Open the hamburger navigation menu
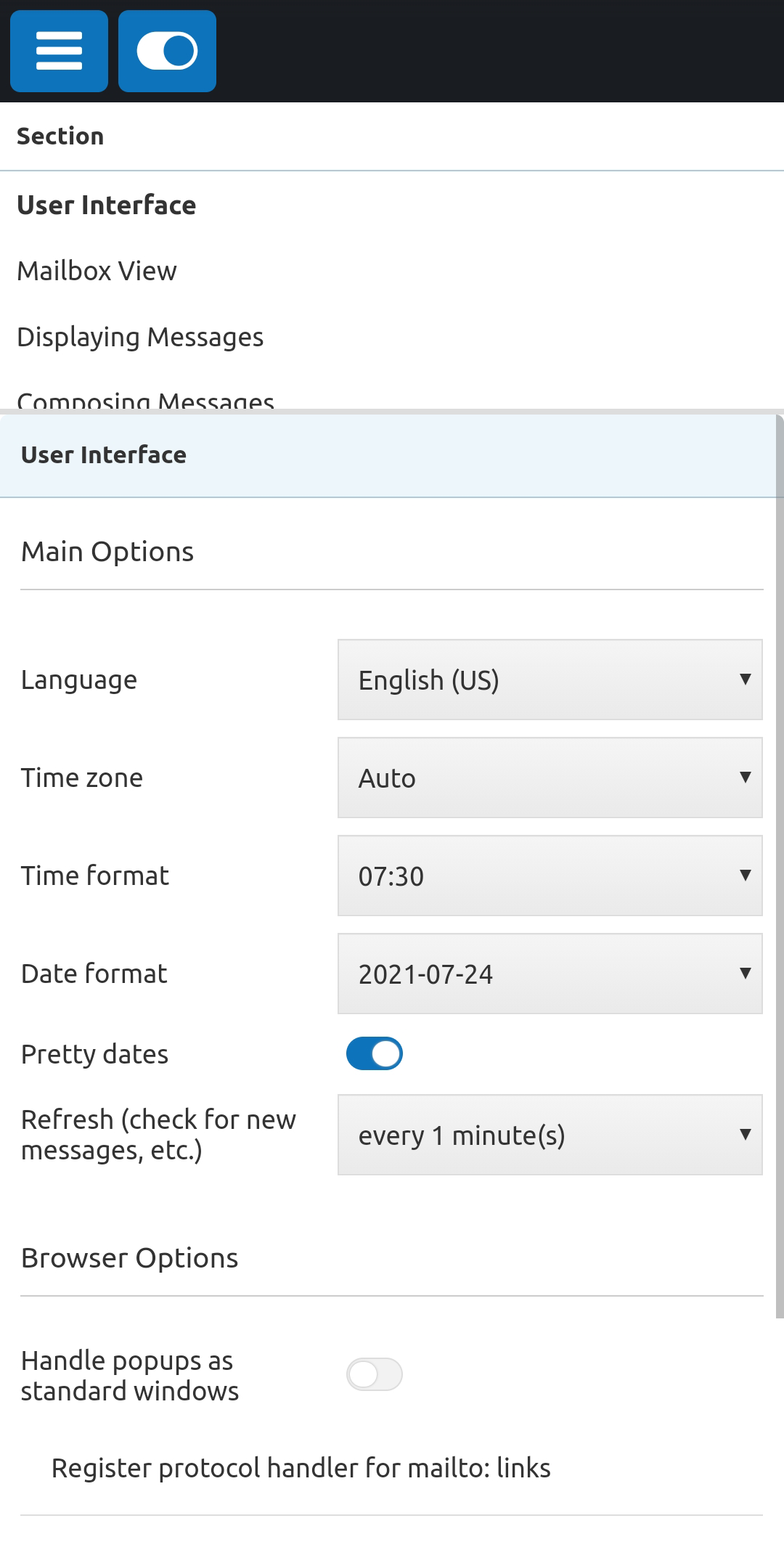 (x=59, y=51)
